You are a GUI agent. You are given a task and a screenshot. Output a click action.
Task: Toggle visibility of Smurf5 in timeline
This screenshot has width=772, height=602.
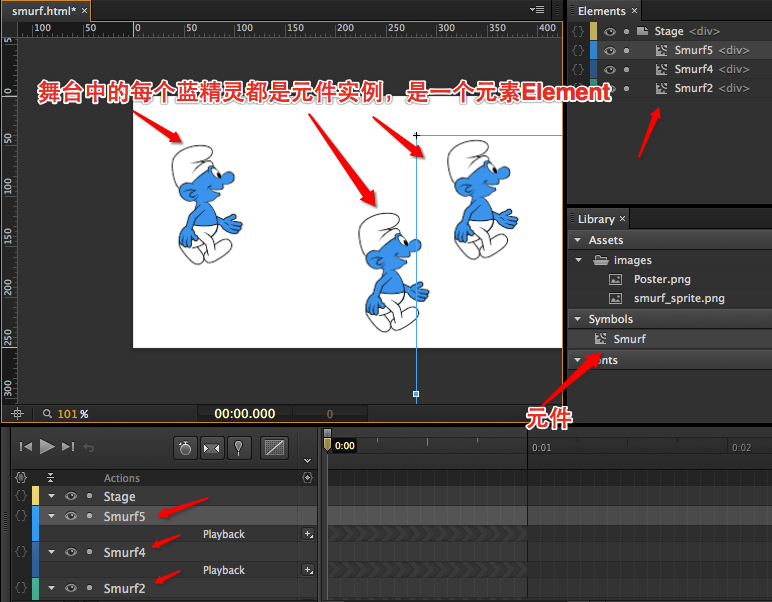(x=71, y=515)
